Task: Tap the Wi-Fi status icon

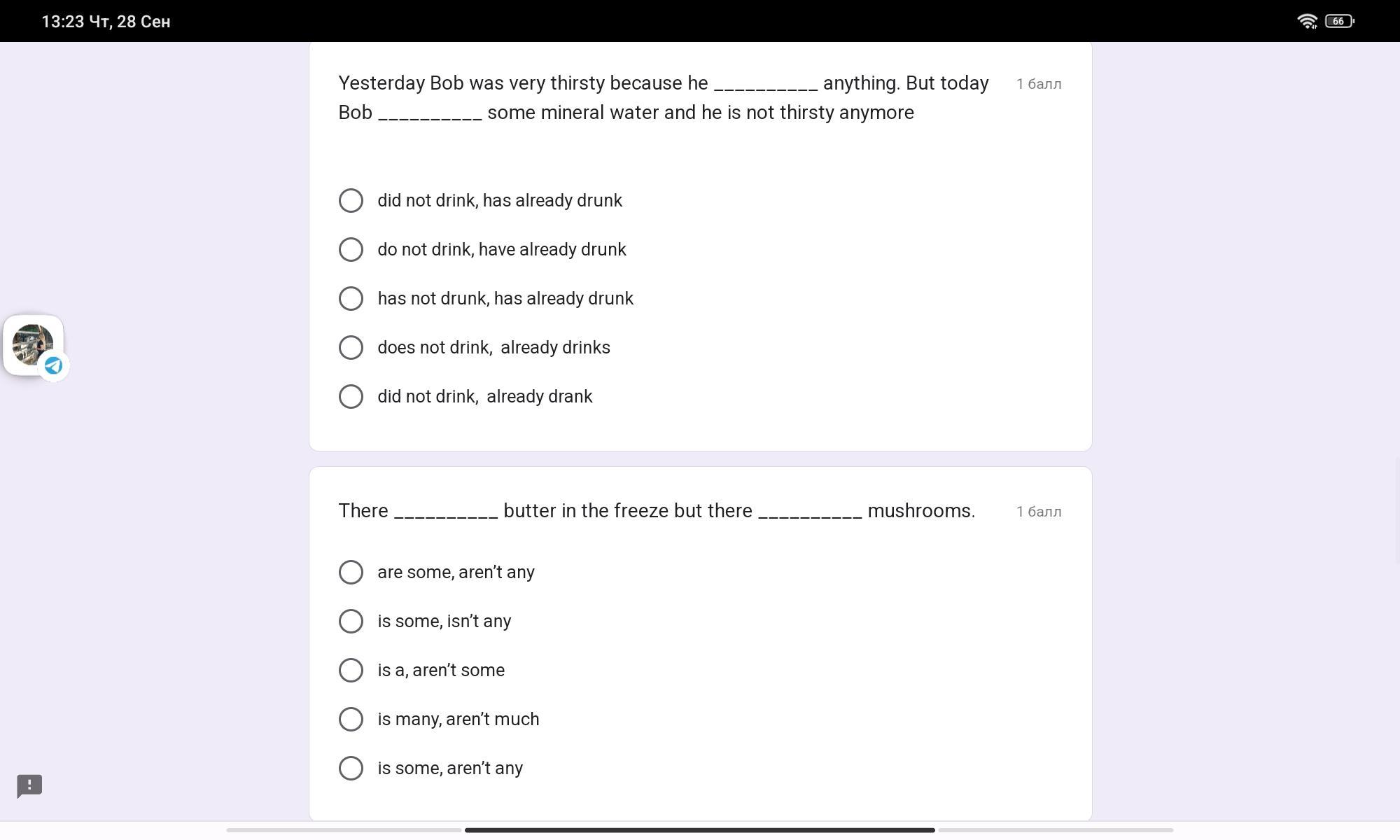Action: pyautogui.click(x=1307, y=21)
